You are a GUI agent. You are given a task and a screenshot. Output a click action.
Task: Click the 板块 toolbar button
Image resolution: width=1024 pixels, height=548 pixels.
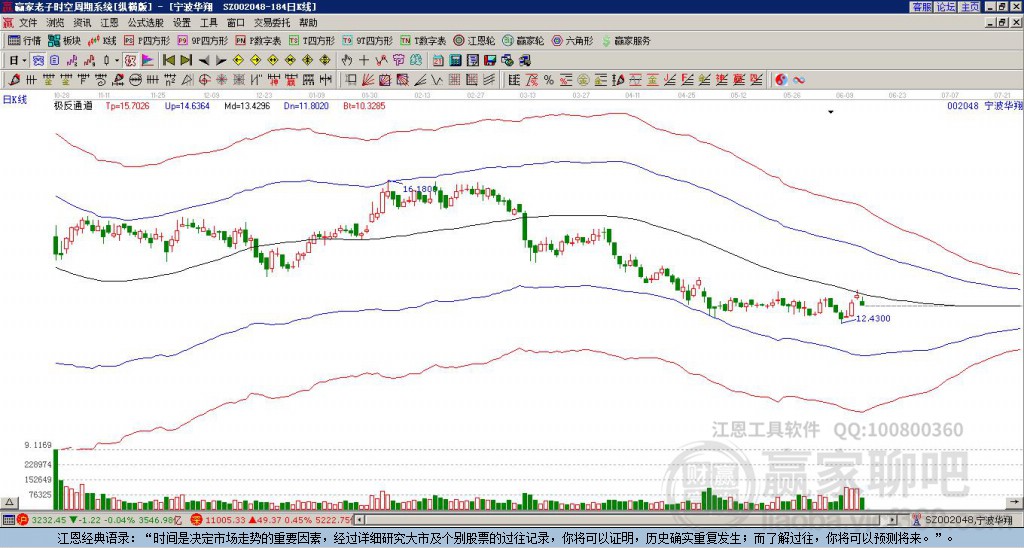[64, 40]
